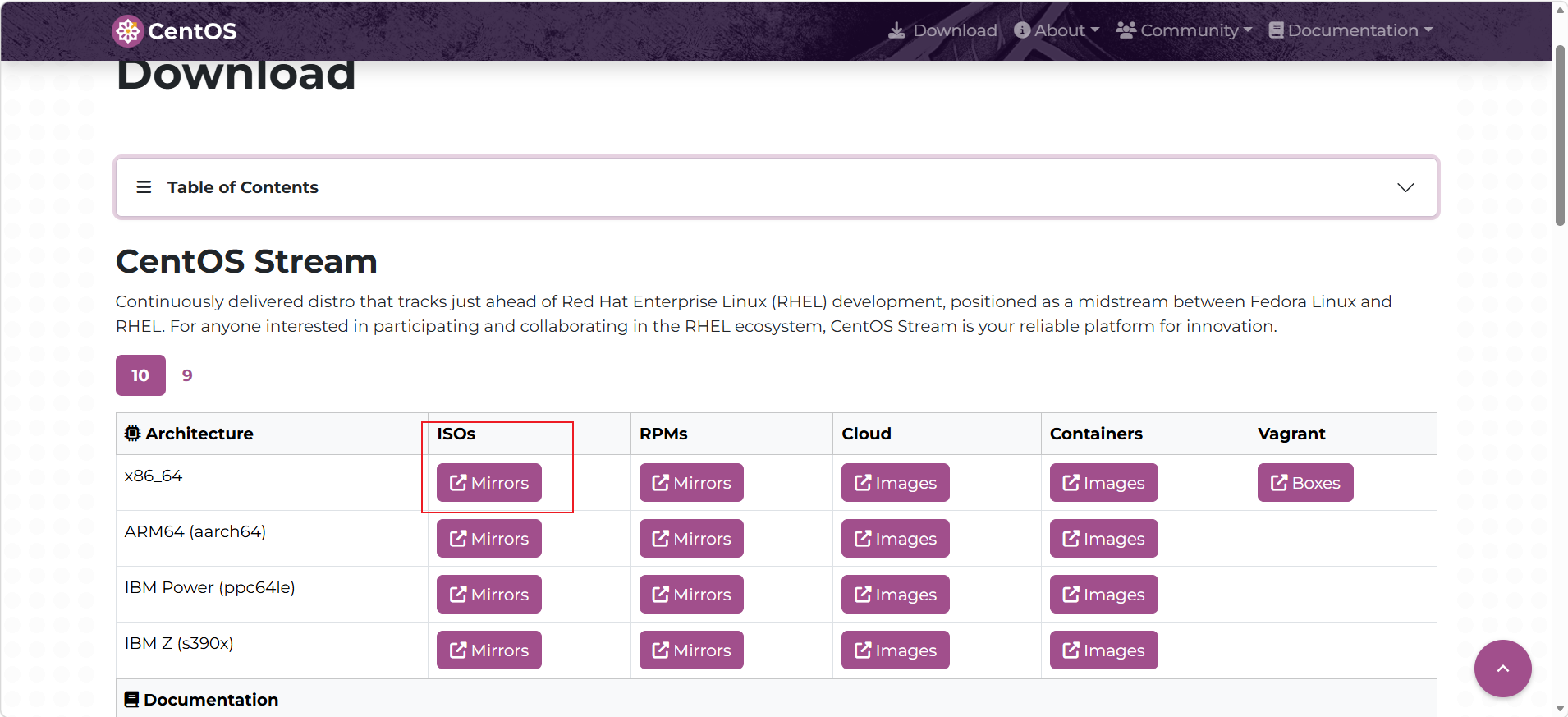This screenshot has width=1568, height=717.
Task: Click the CentOS logo icon
Action: click(127, 31)
